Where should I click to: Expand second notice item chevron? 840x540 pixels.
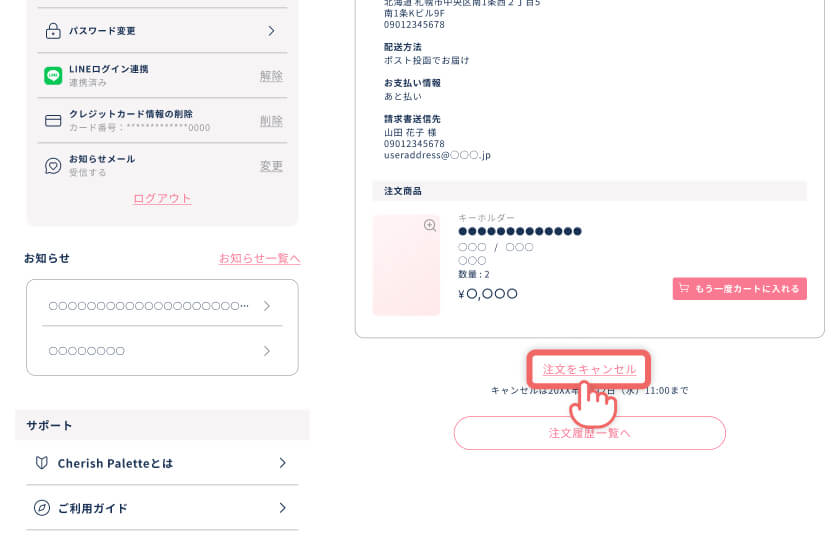click(267, 351)
